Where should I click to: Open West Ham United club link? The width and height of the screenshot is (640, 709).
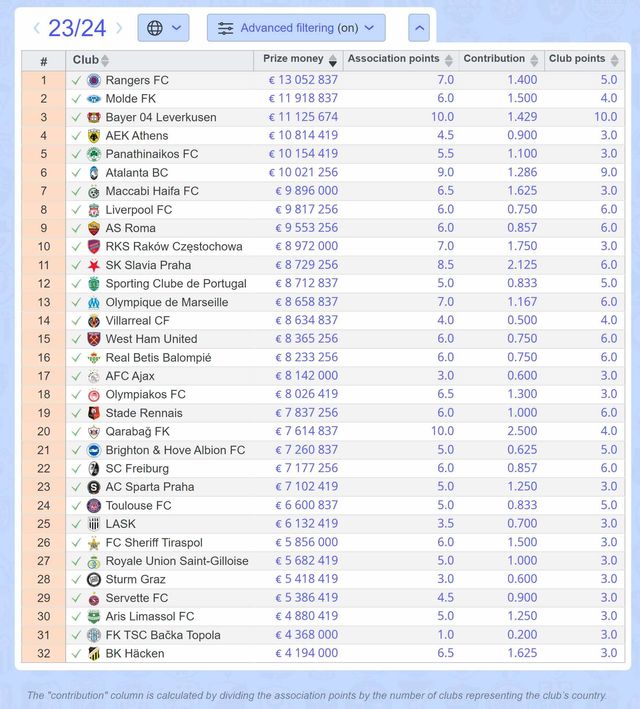[152, 339]
